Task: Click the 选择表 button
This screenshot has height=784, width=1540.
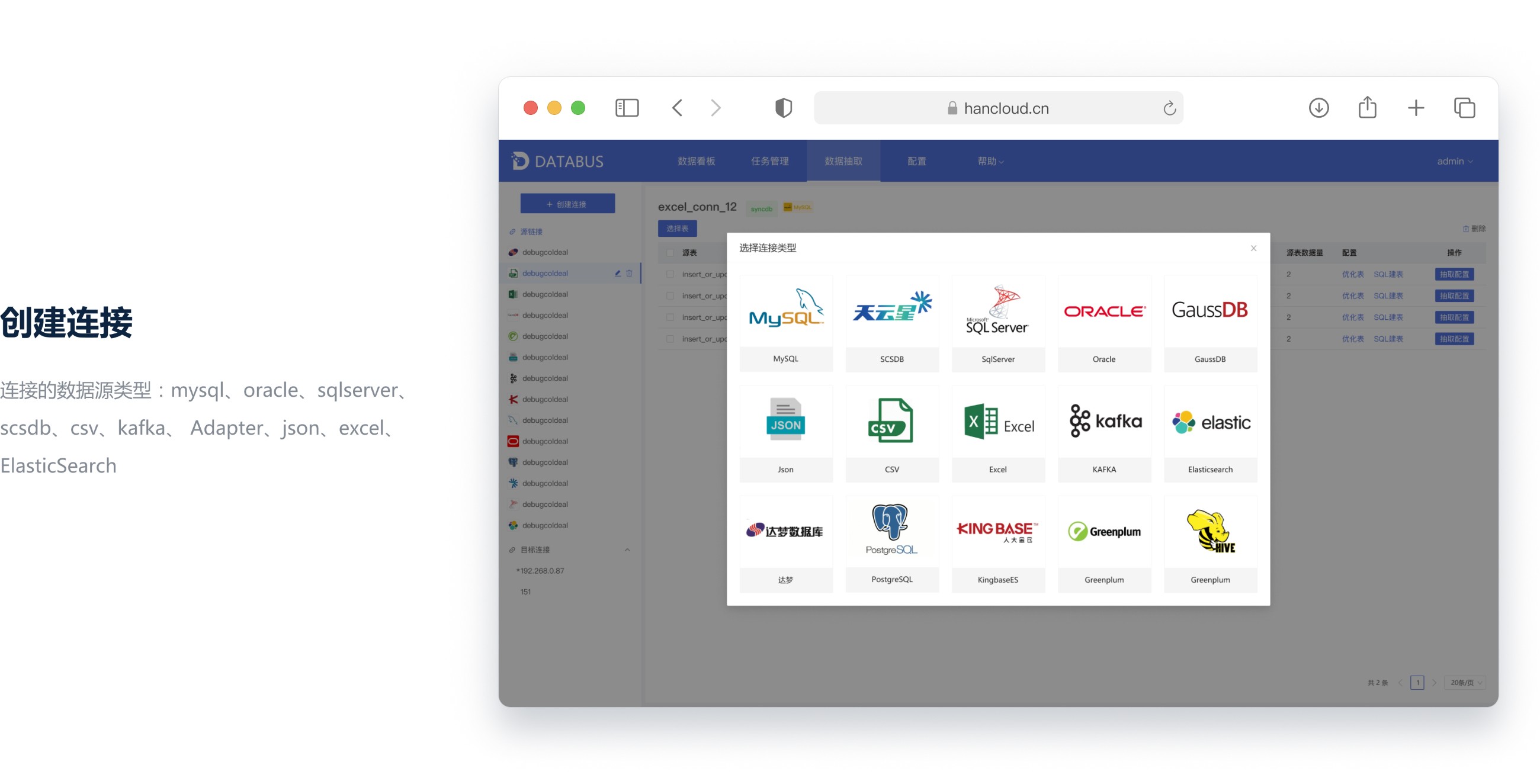Action: tap(677, 228)
